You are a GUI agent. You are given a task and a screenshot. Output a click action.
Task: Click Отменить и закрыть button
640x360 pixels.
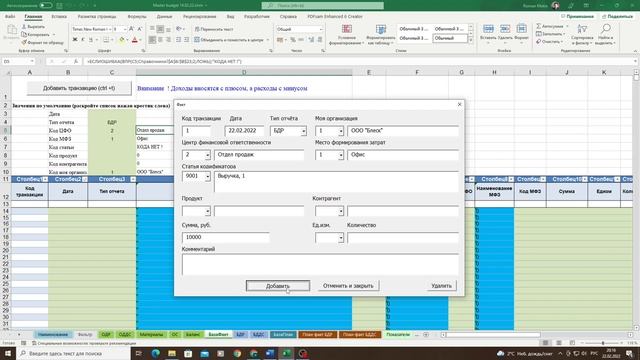348,286
